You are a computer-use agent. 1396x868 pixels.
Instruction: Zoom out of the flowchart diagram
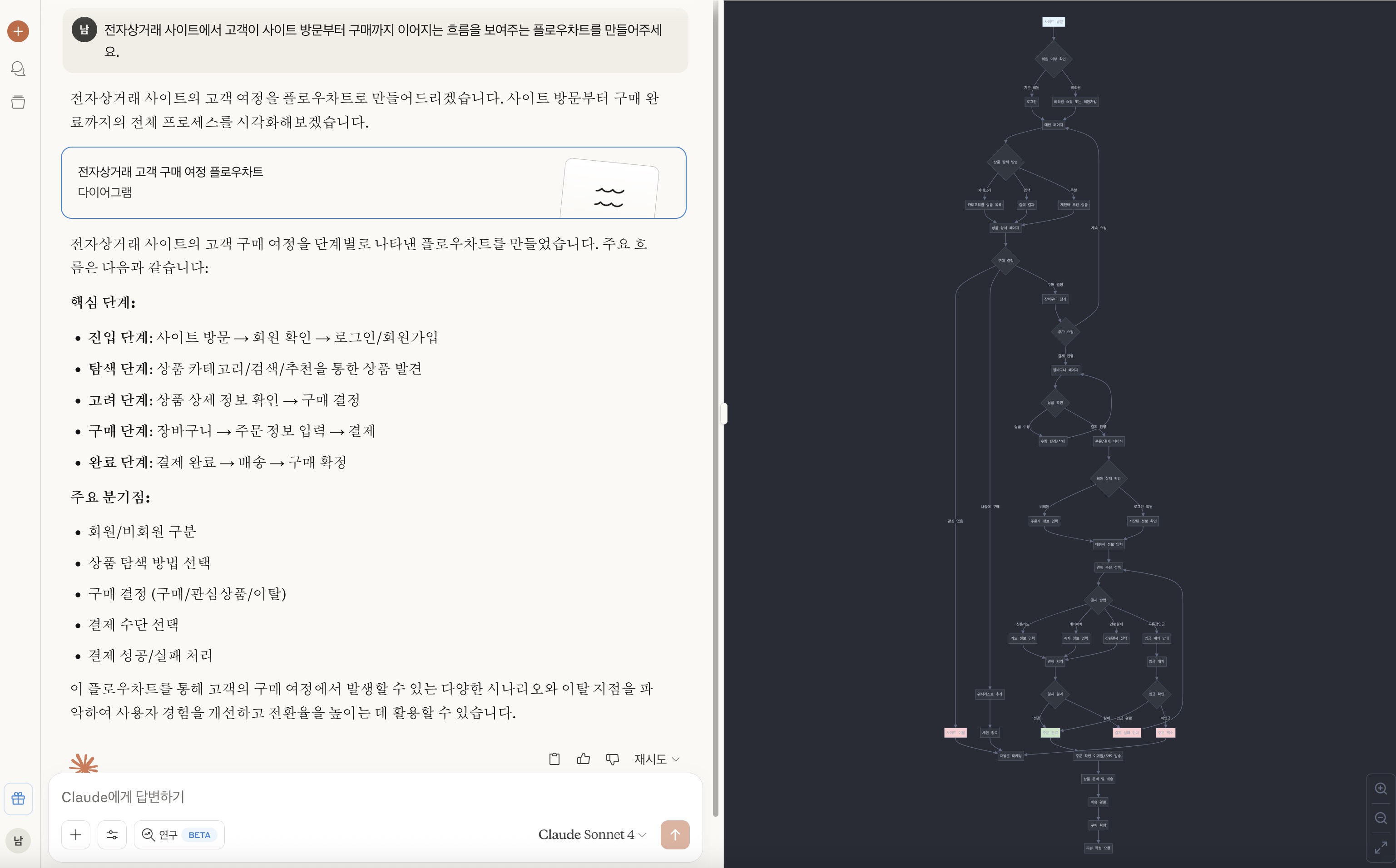tap(1381, 818)
